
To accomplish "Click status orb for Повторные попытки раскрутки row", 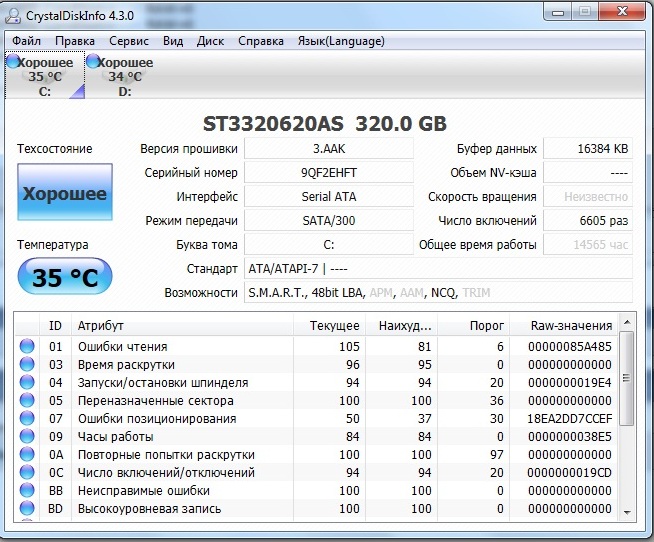I will tap(27, 454).
